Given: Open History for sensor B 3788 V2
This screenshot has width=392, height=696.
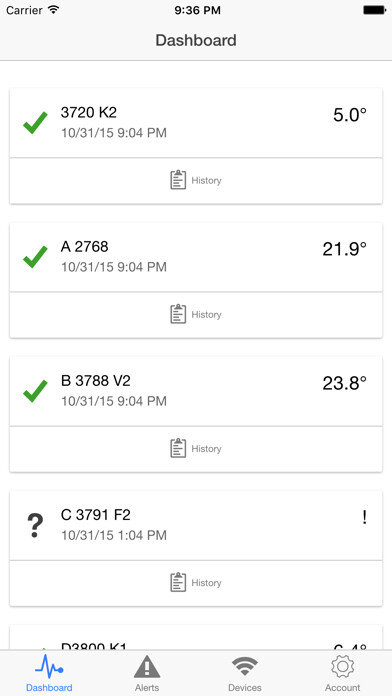Looking at the screenshot, I should pyautogui.click(x=196, y=448).
